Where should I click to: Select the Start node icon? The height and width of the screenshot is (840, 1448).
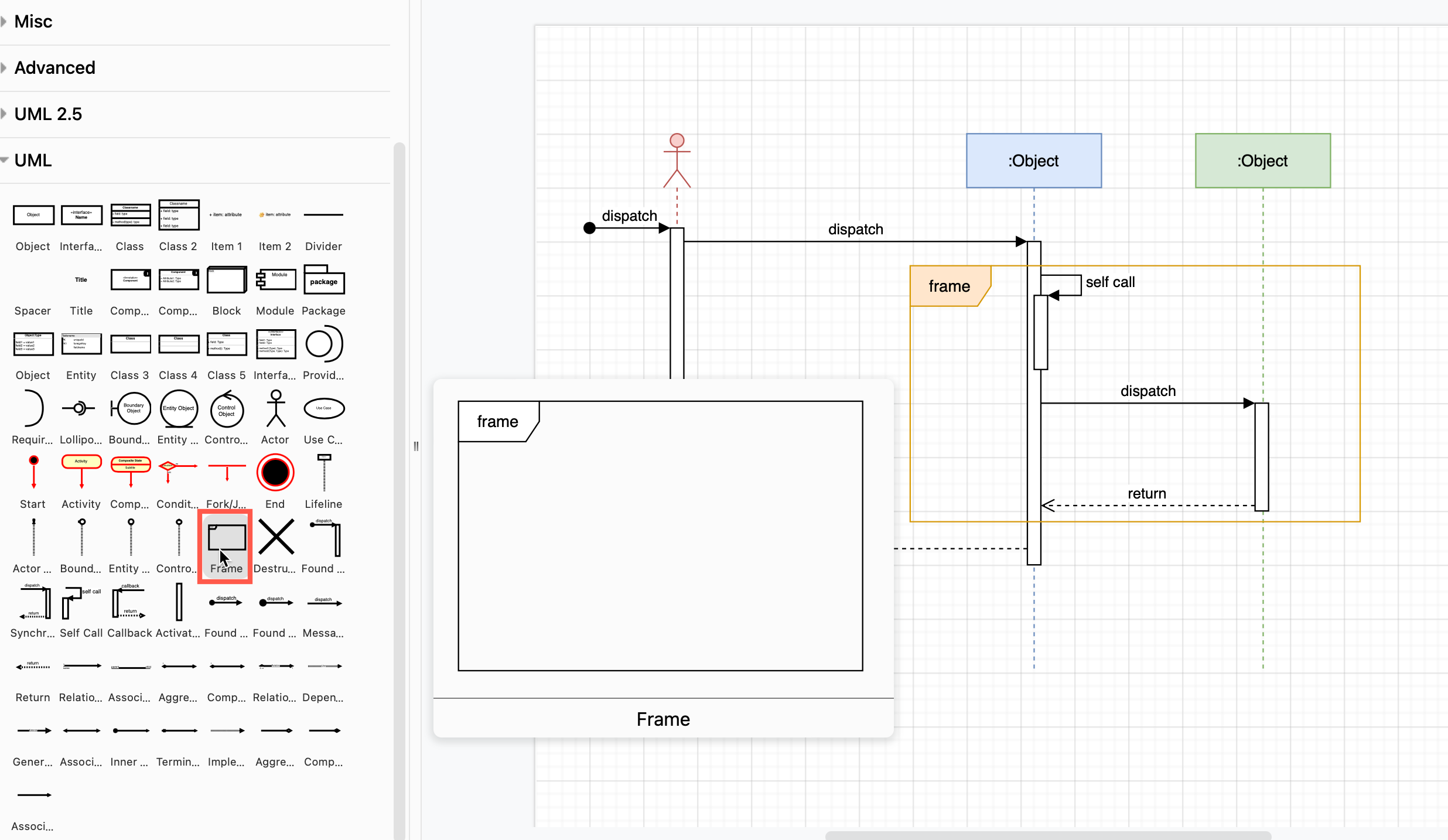(x=33, y=471)
